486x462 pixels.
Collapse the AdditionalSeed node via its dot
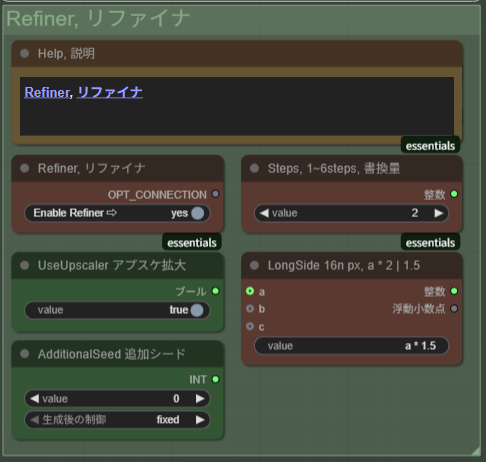(24, 354)
